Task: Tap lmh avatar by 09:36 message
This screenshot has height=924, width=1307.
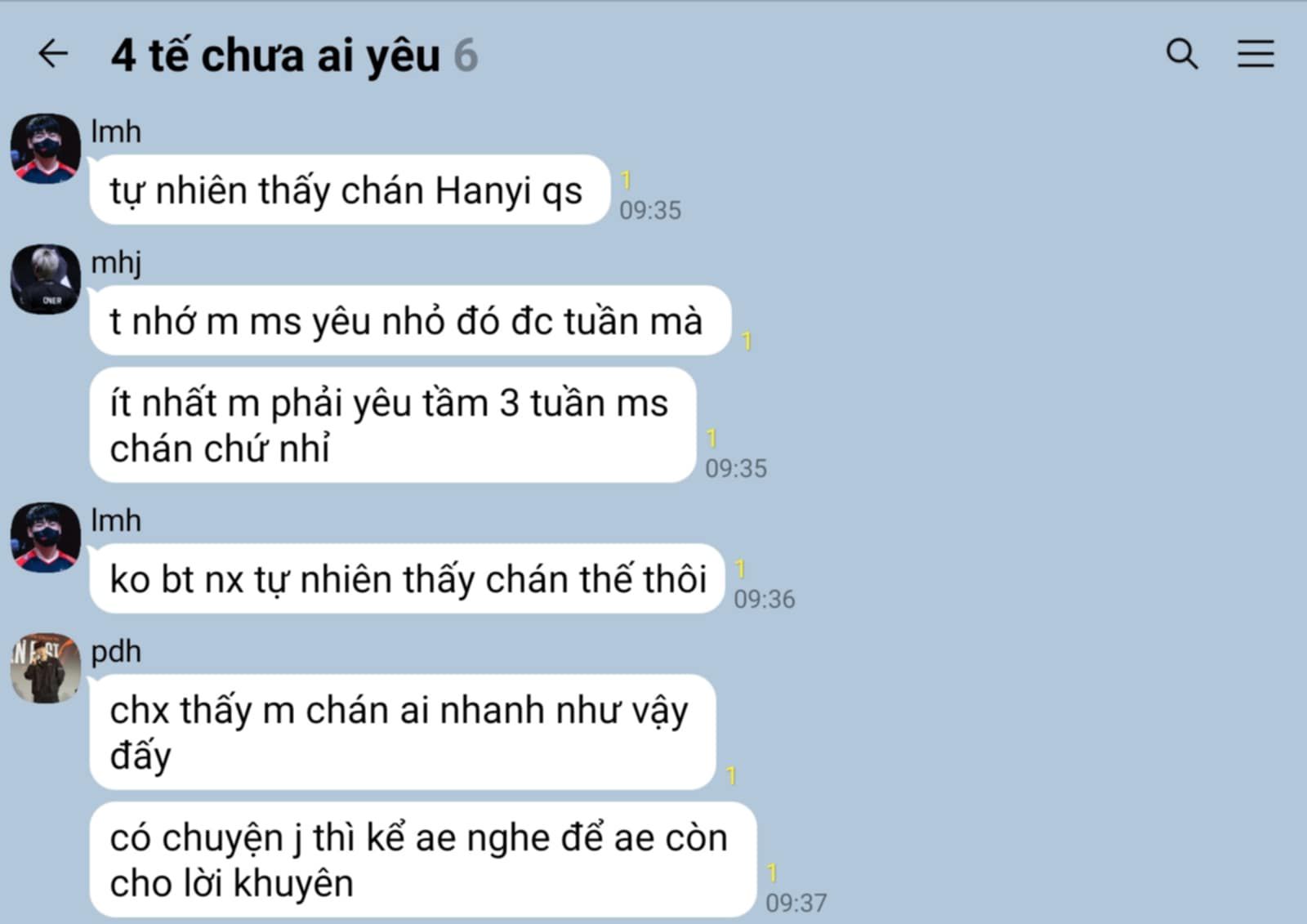Action: (x=45, y=537)
